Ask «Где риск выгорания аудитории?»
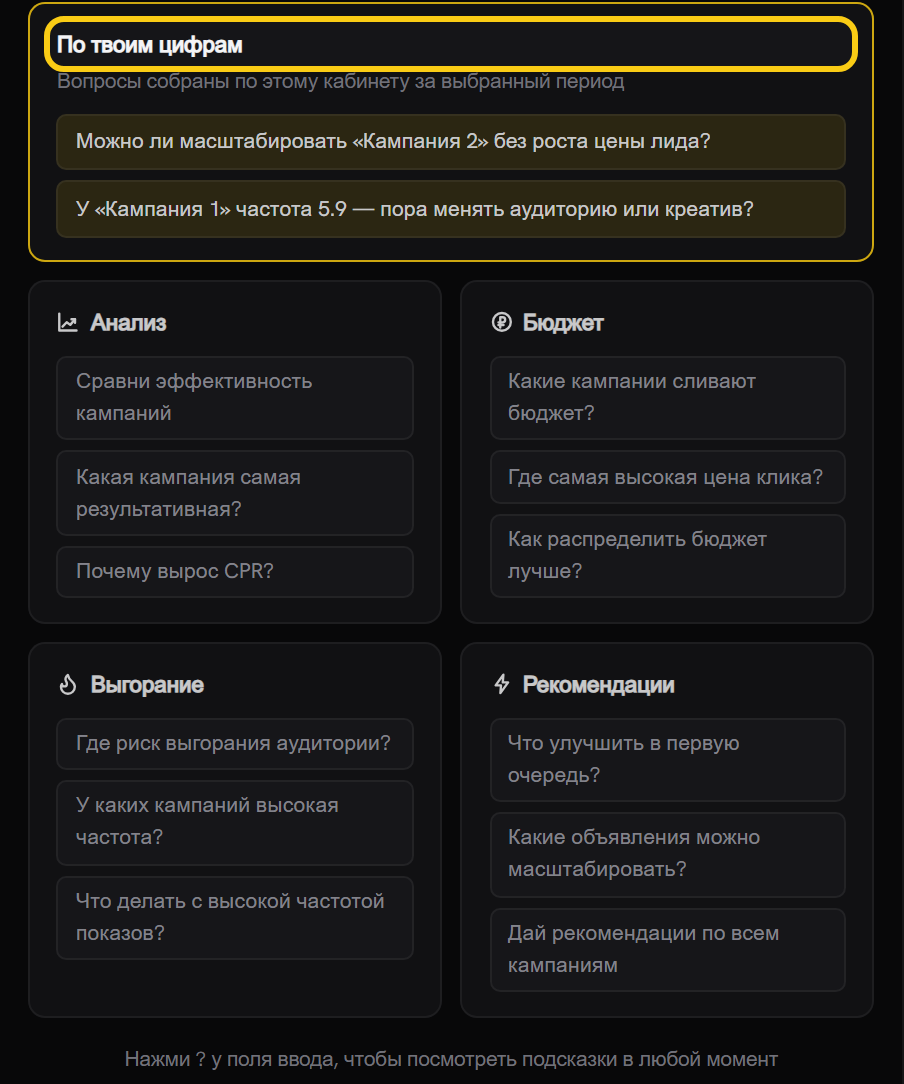Screen dimensions: 904x1084 (235, 744)
